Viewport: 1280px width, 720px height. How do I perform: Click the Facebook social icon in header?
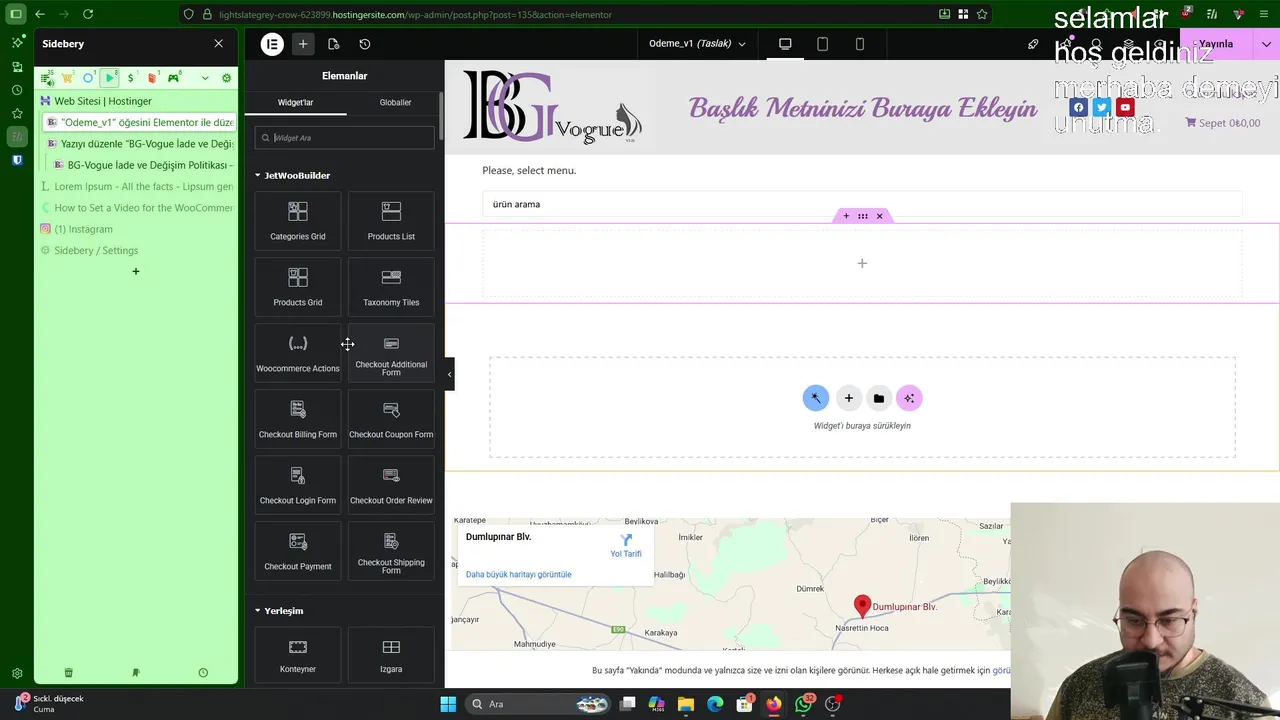click(1078, 108)
